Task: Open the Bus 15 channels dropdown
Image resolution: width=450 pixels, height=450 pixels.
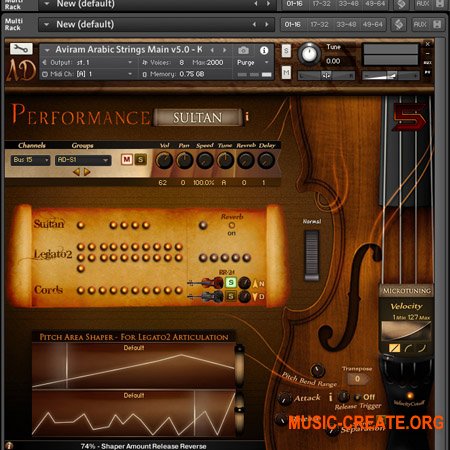Action: [x=30, y=160]
